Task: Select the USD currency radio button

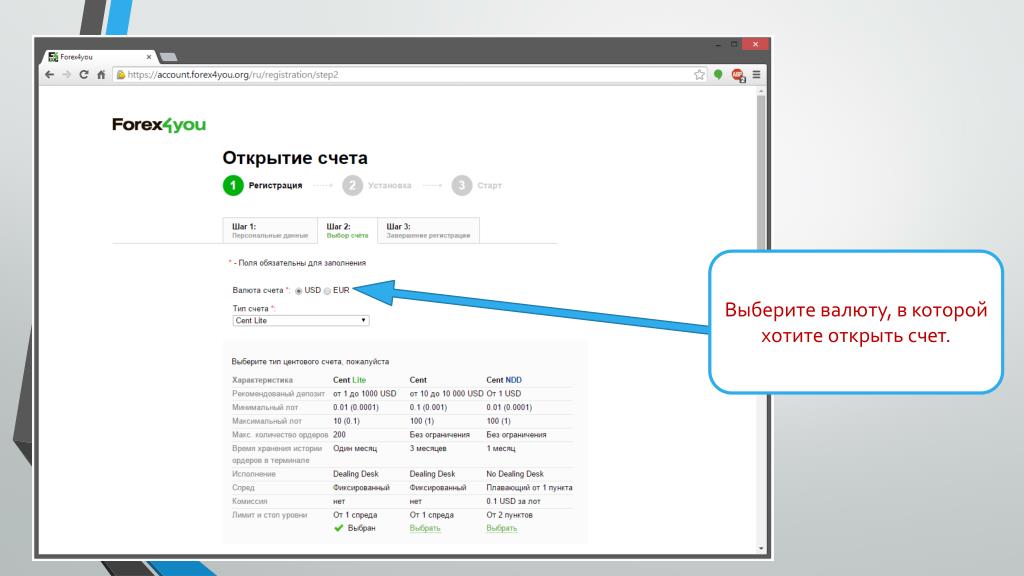Action: (298, 291)
